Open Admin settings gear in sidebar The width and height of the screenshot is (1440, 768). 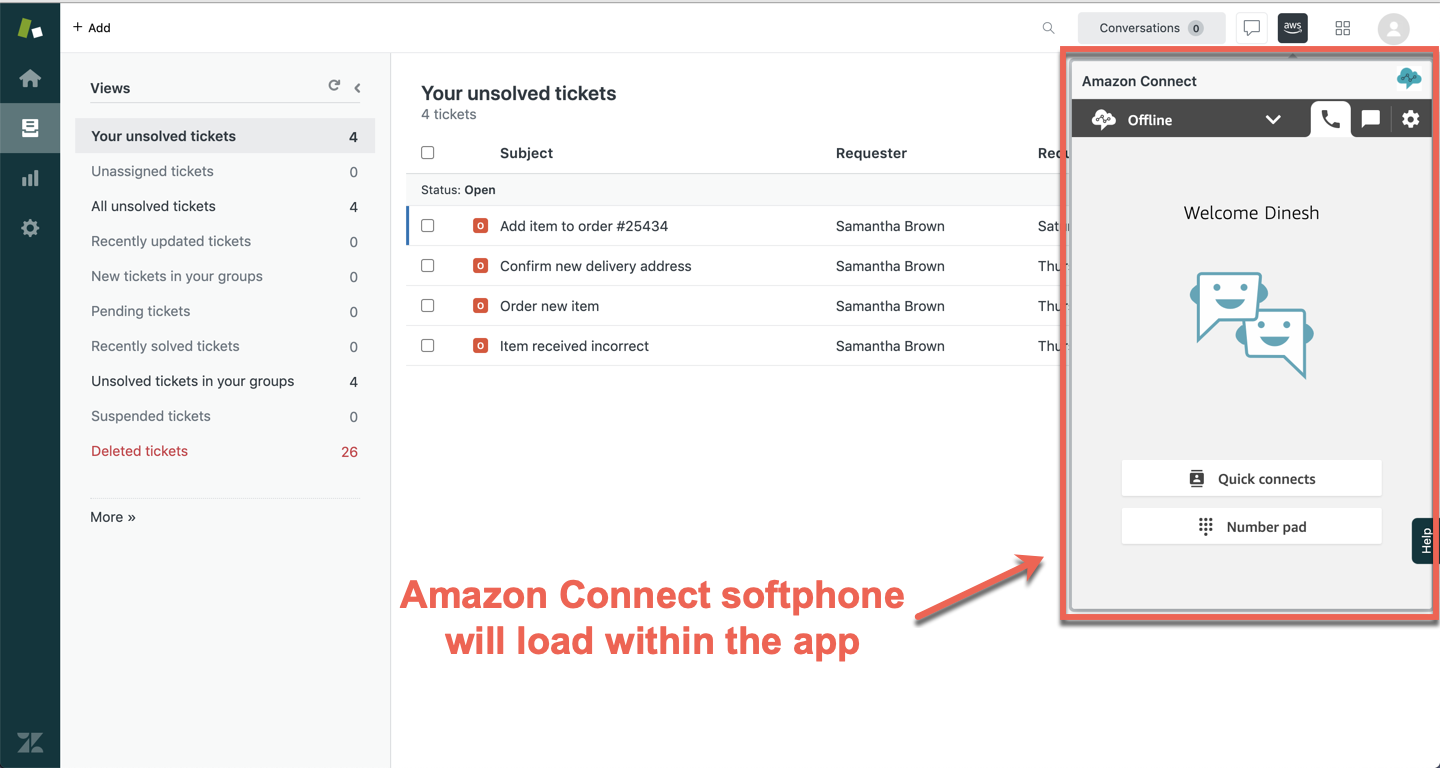click(x=30, y=228)
